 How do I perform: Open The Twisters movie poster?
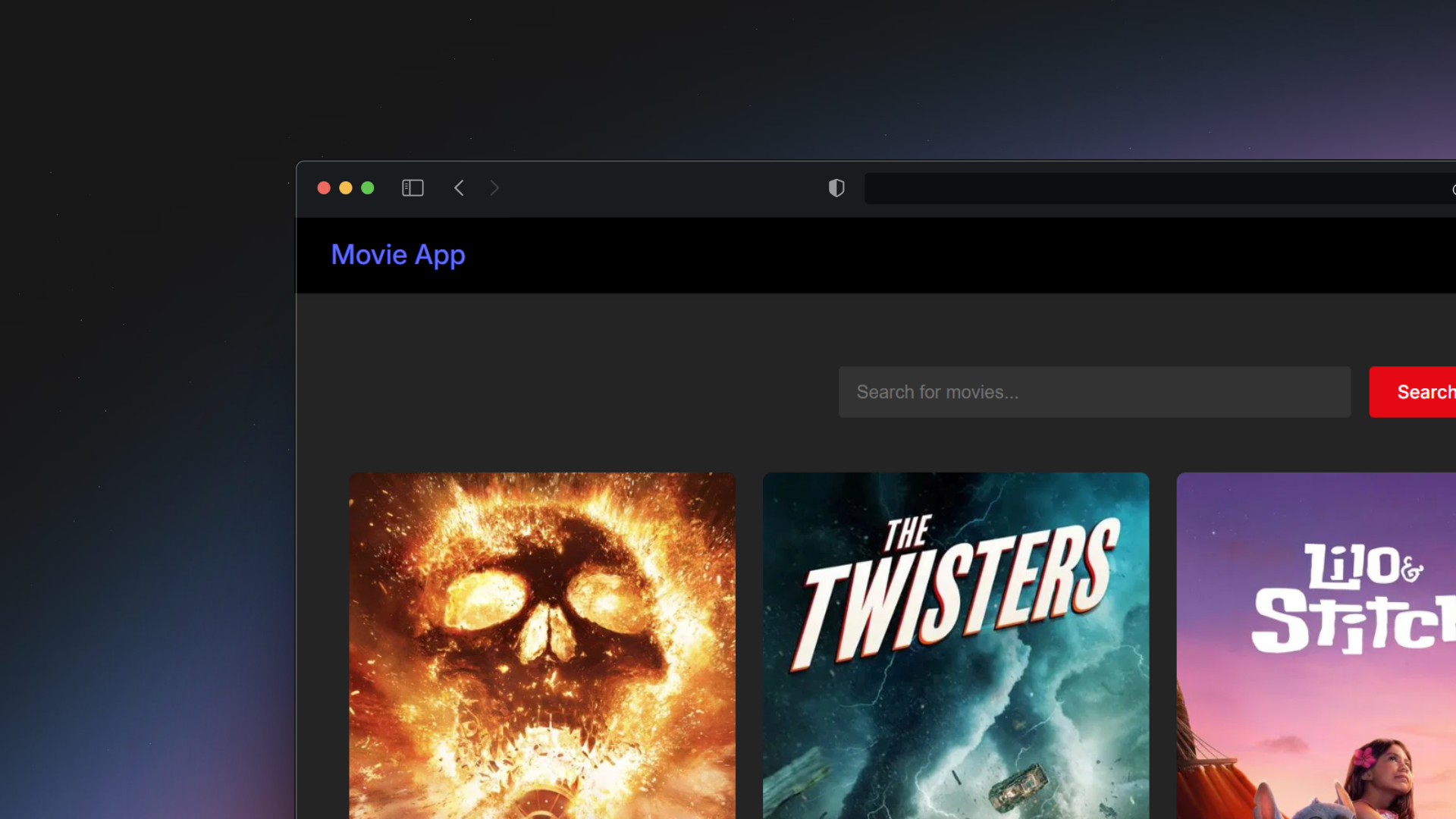[955, 645]
